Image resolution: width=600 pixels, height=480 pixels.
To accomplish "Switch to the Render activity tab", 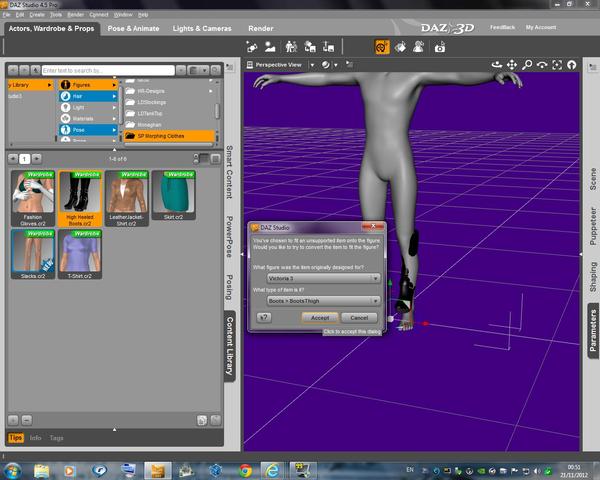I will (x=261, y=29).
